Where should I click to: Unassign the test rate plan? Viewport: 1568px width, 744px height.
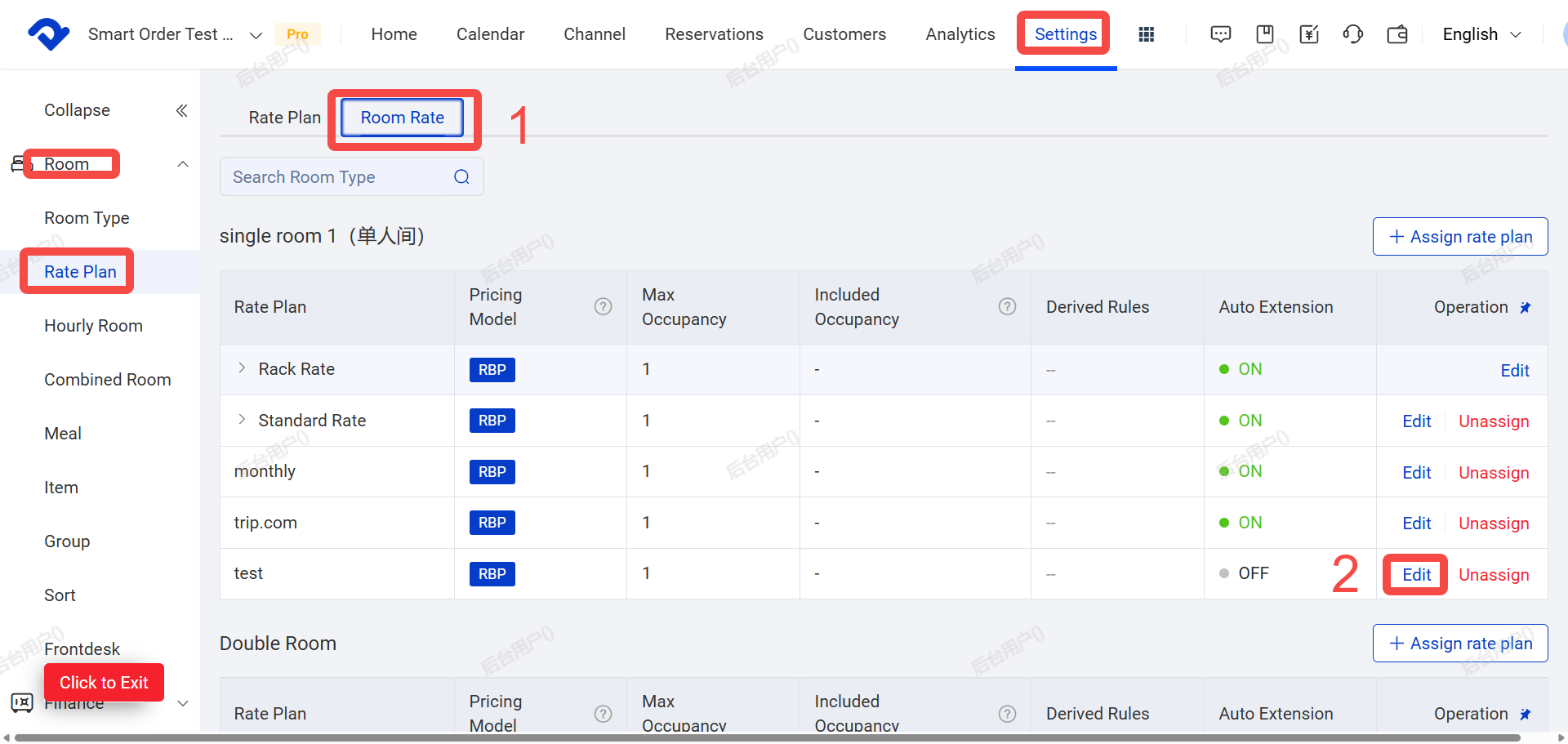tap(1494, 575)
